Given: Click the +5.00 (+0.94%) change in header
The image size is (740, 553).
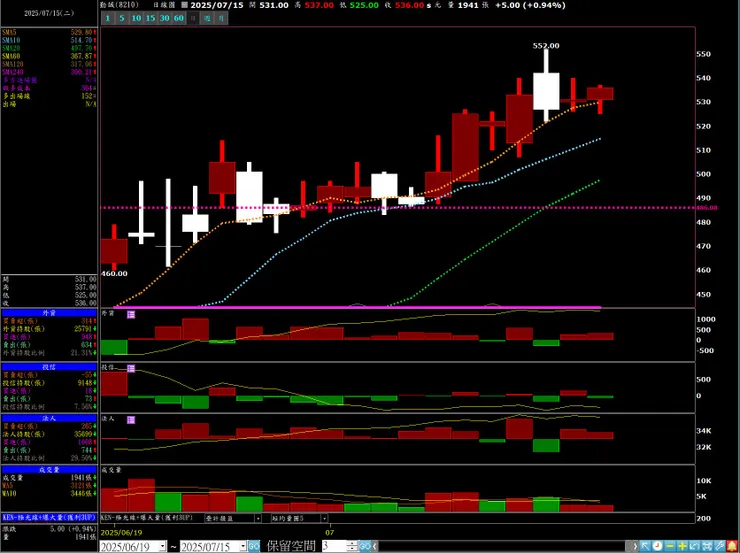Looking at the screenshot, I should 530,5.
